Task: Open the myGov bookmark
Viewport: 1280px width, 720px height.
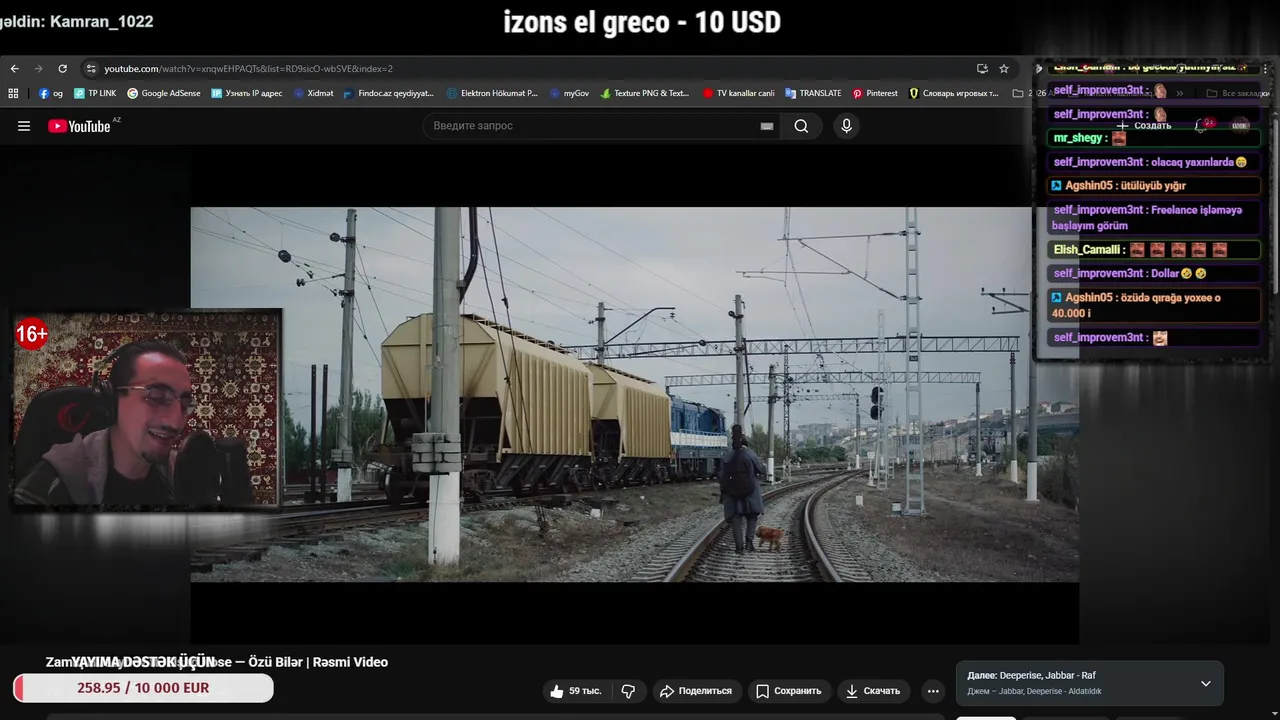Action: (568, 93)
